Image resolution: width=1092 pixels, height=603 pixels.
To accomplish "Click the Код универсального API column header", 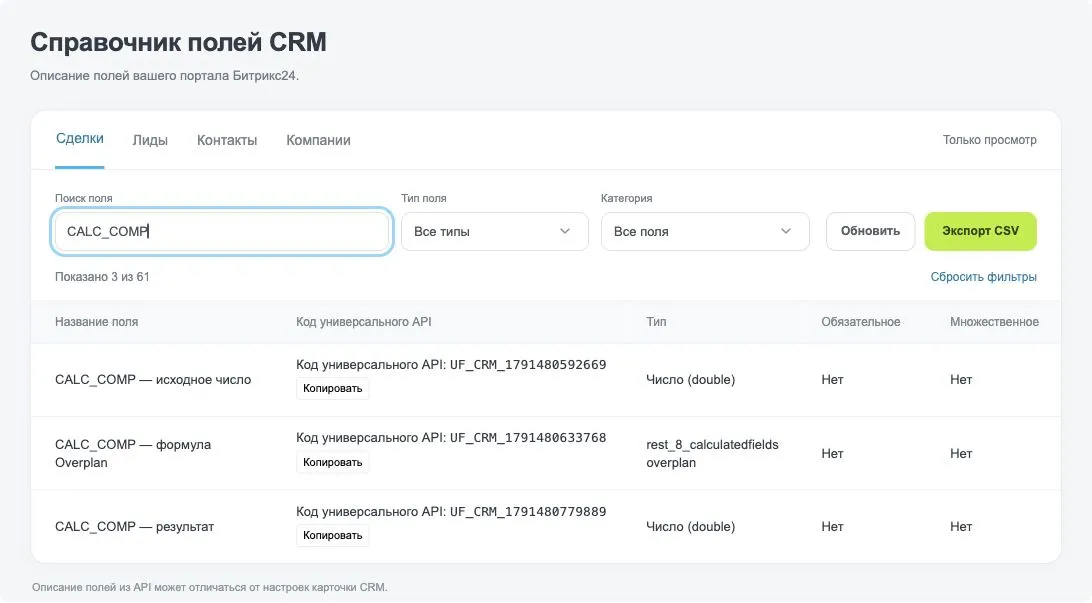I will coord(364,322).
